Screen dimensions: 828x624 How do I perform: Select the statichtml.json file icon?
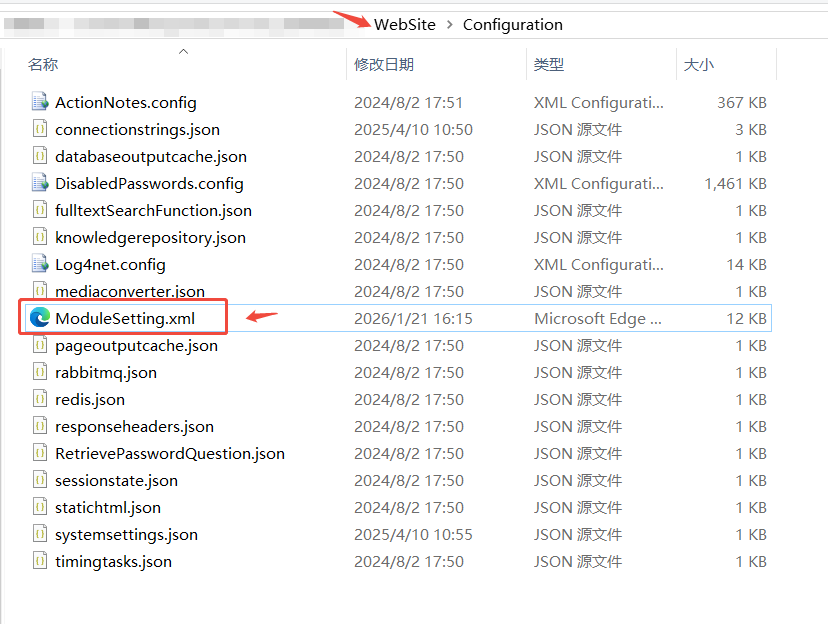pos(40,506)
